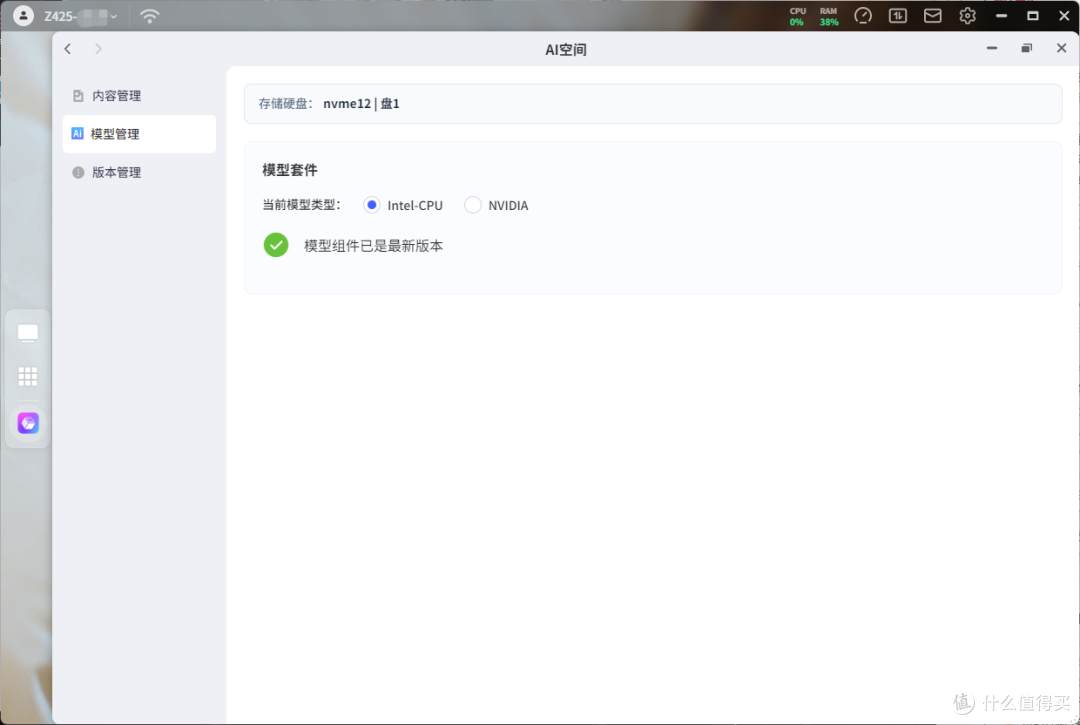The image size is (1080, 725).
Task: Go back using the left arrow
Action: (68, 48)
